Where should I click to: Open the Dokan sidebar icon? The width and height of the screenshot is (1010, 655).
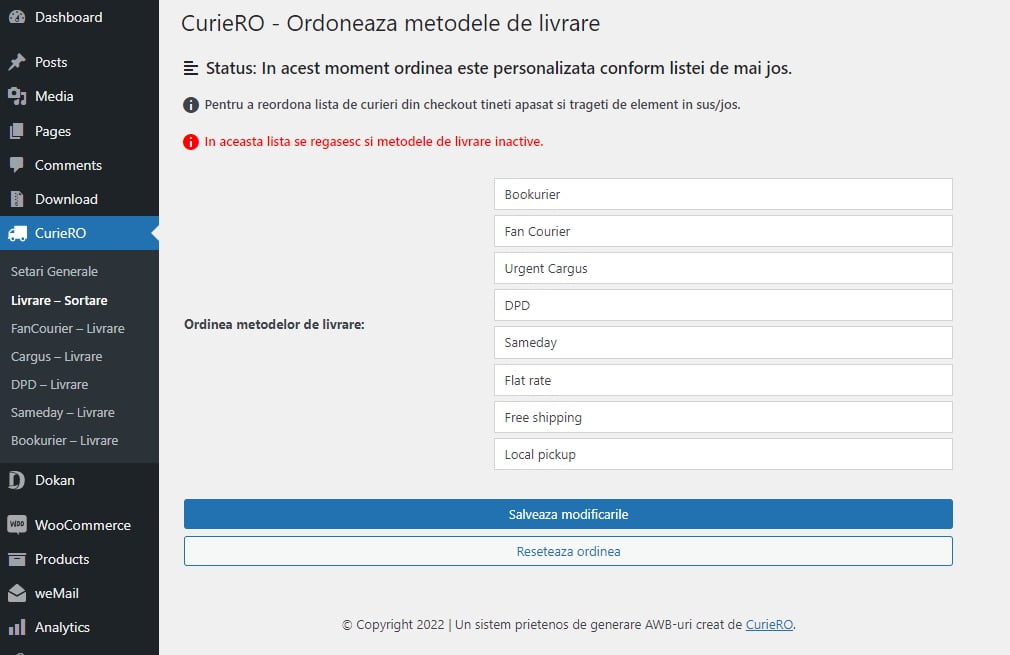(18, 481)
